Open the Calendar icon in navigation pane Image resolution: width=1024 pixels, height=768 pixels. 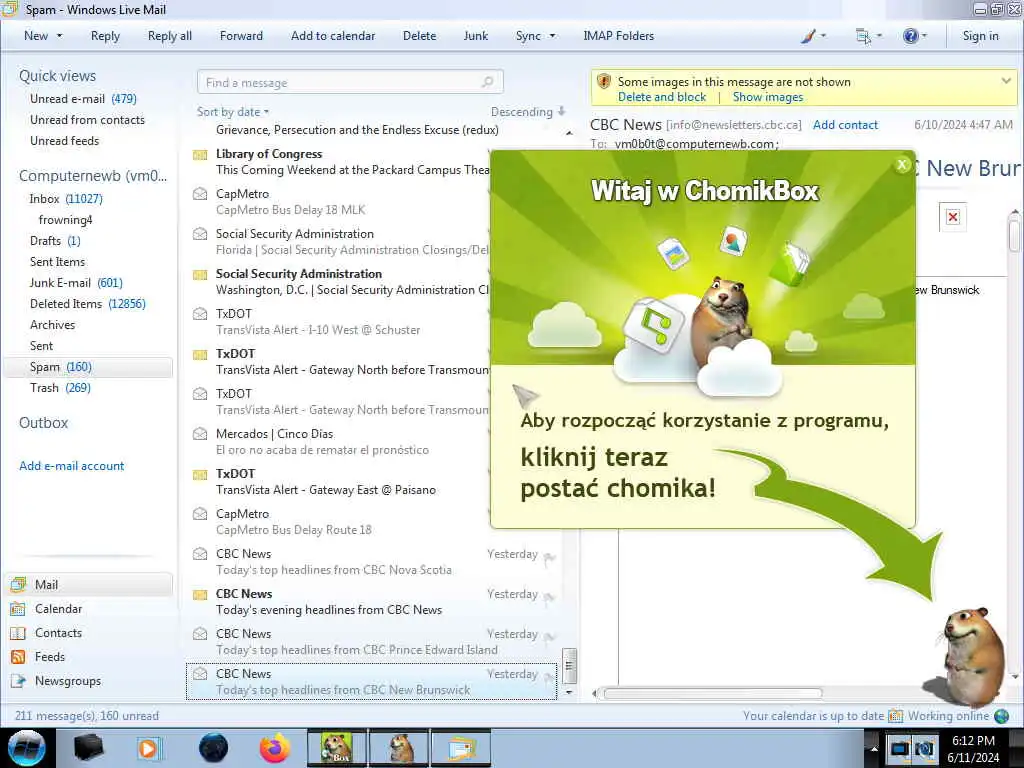tap(18, 609)
